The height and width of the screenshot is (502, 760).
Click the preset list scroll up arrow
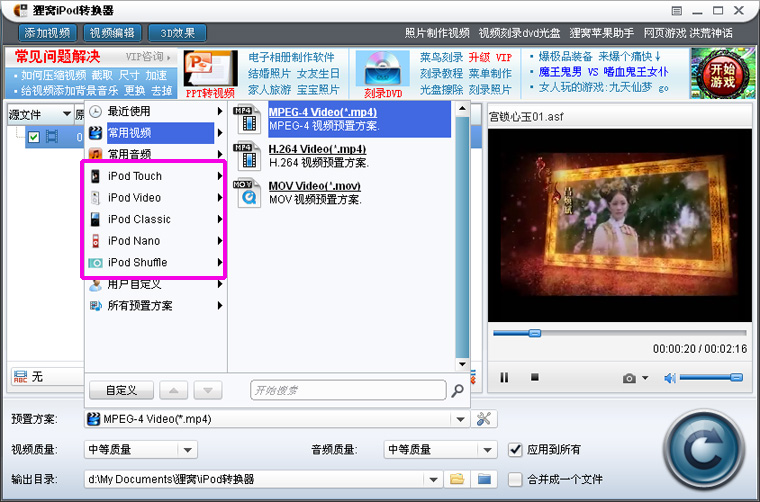point(462,109)
